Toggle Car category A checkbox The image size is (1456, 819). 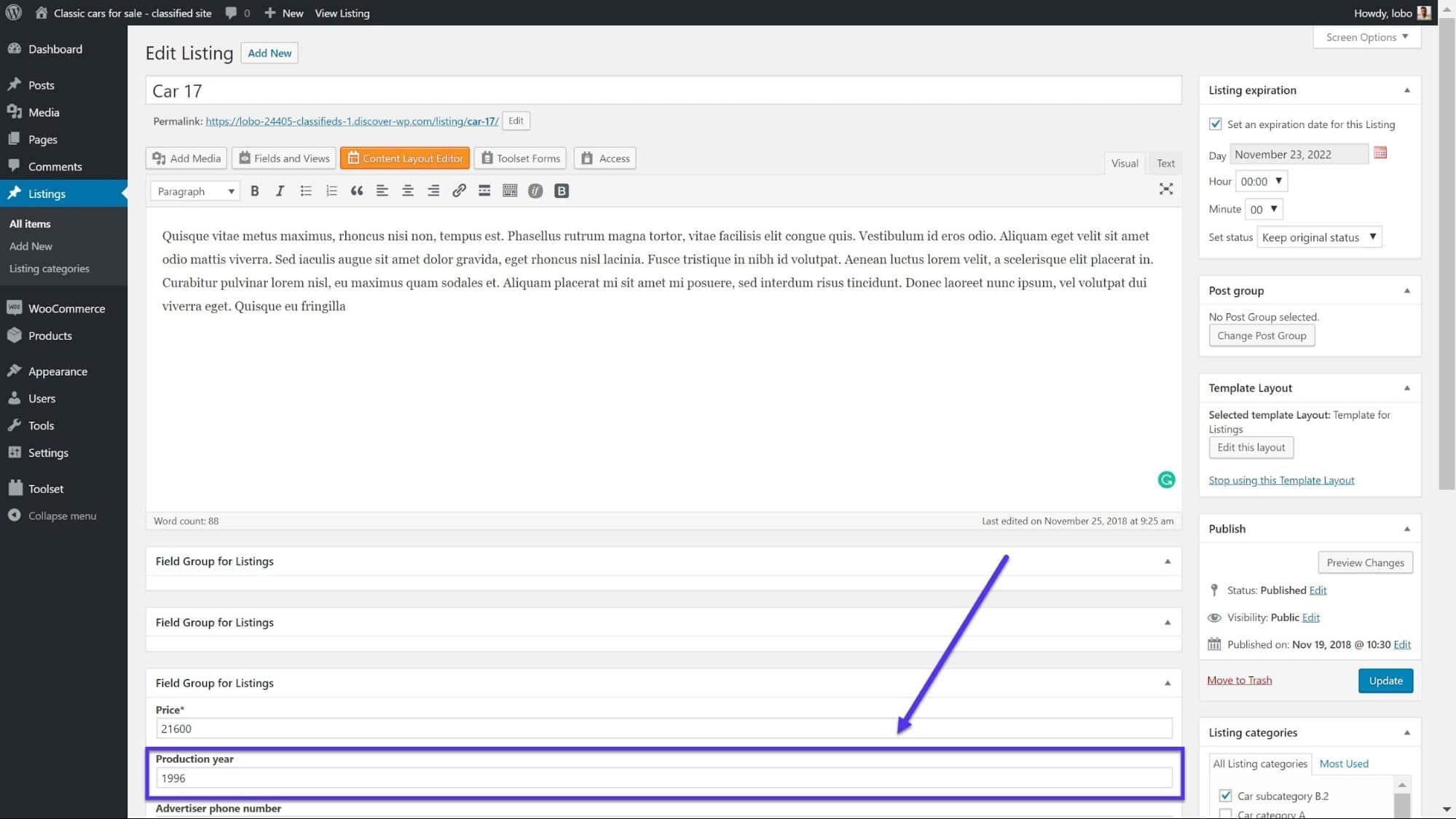pyautogui.click(x=1225, y=813)
